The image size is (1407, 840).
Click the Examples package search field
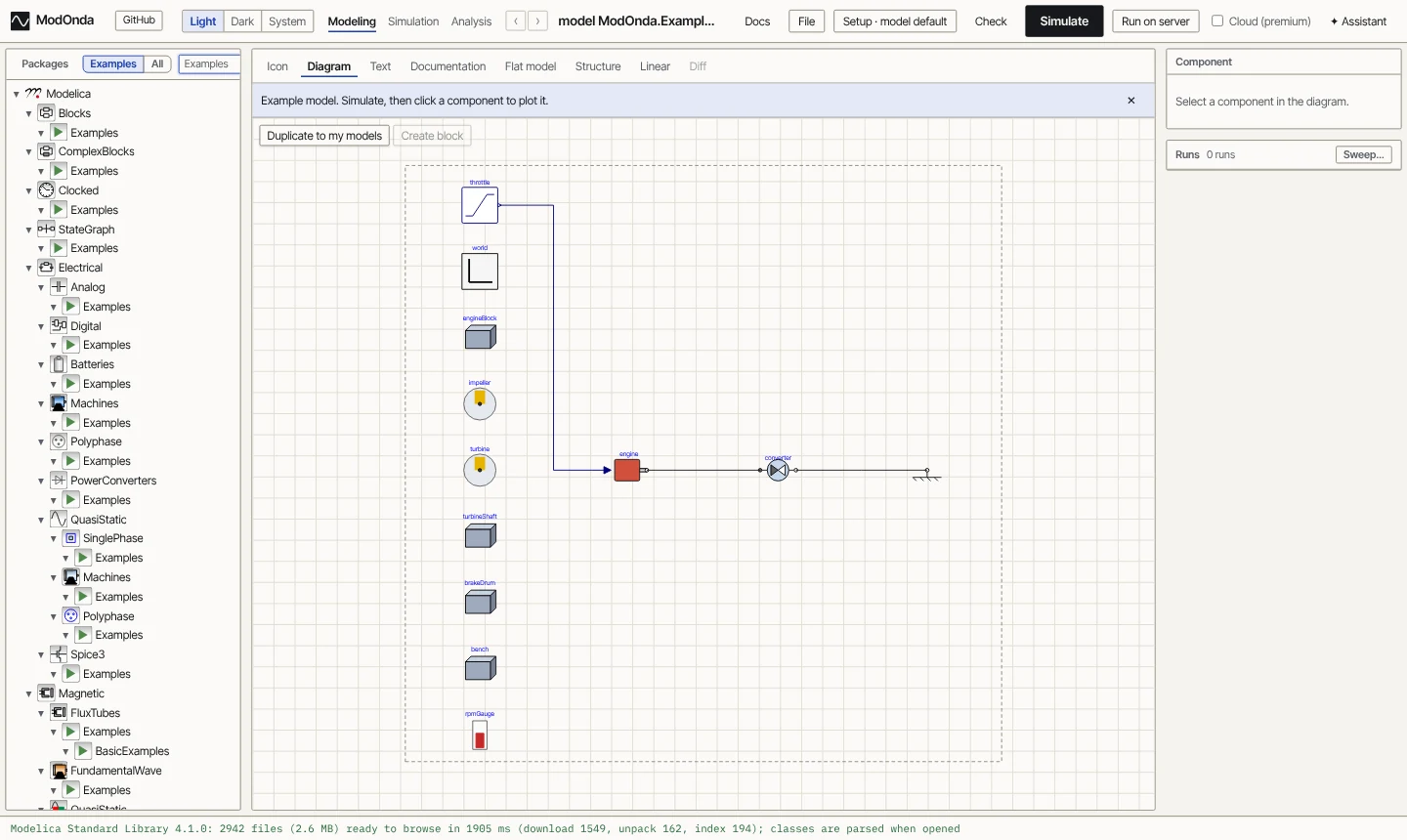tap(209, 64)
